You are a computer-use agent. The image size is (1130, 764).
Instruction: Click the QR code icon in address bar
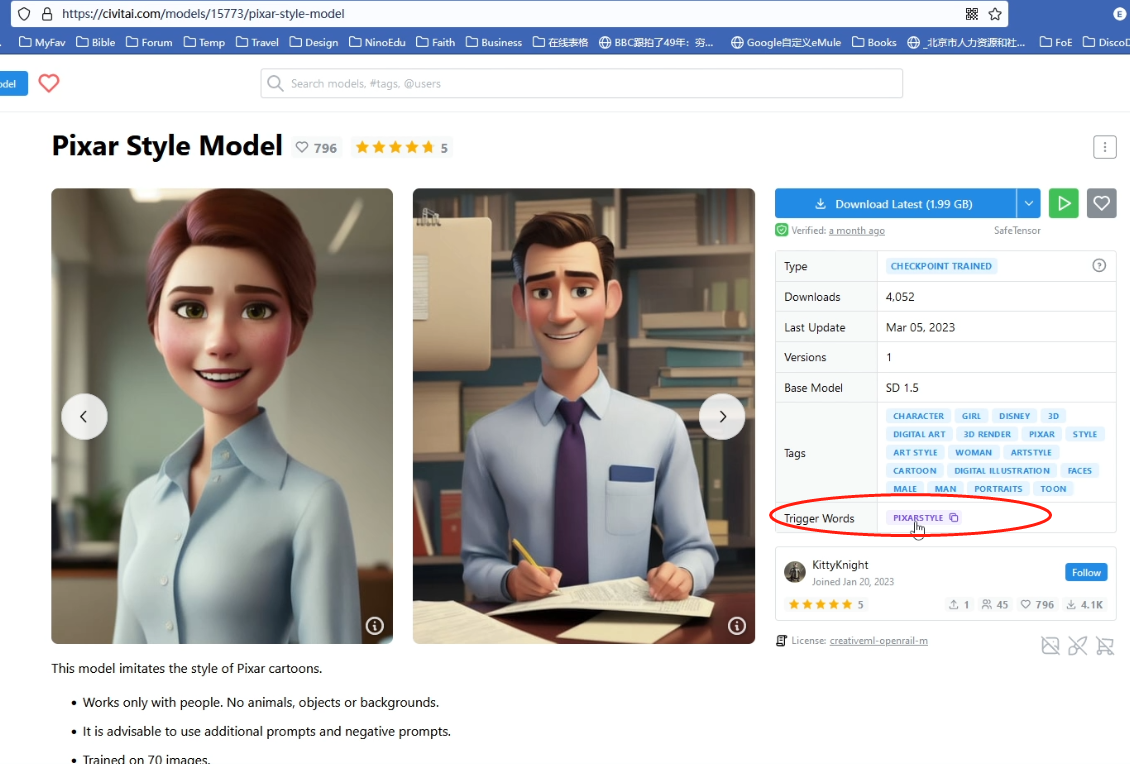pyautogui.click(x=972, y=14)
